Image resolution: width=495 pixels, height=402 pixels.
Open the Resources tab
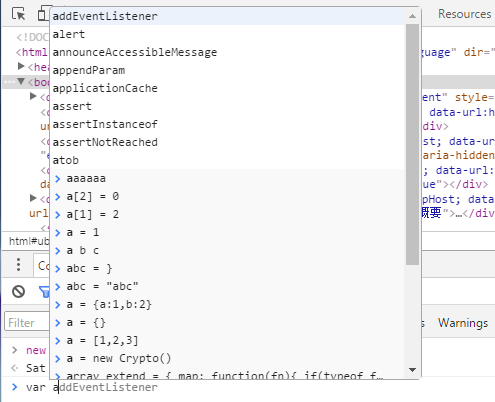coord(464,14)
